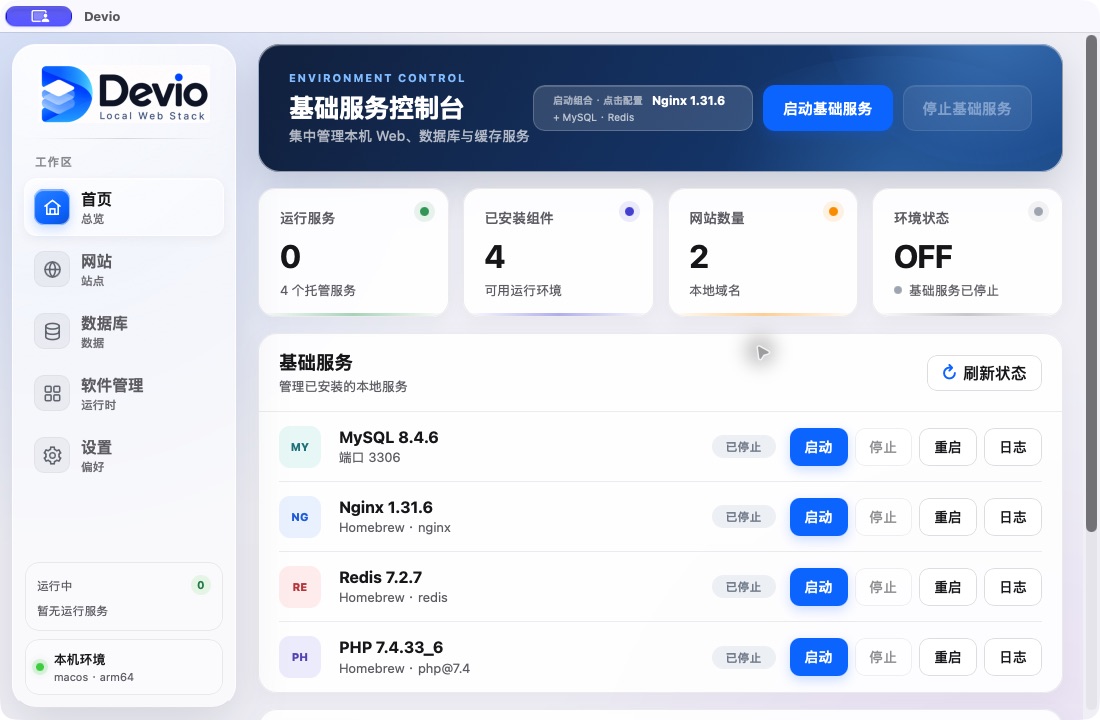Click Homebrew · php@7.4 text
1100x720 pixels.
[x=405, y=669]
